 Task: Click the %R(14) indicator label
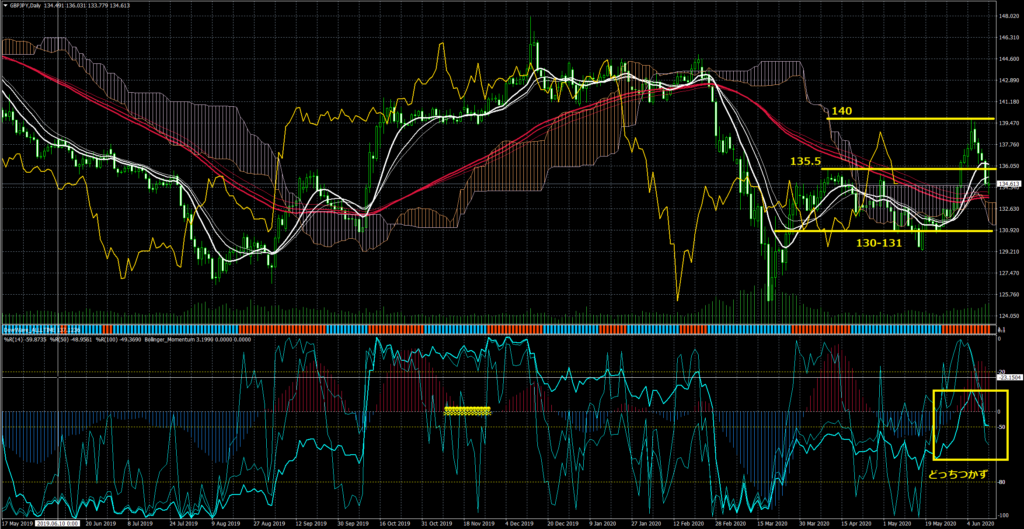[x=17, y=340]
